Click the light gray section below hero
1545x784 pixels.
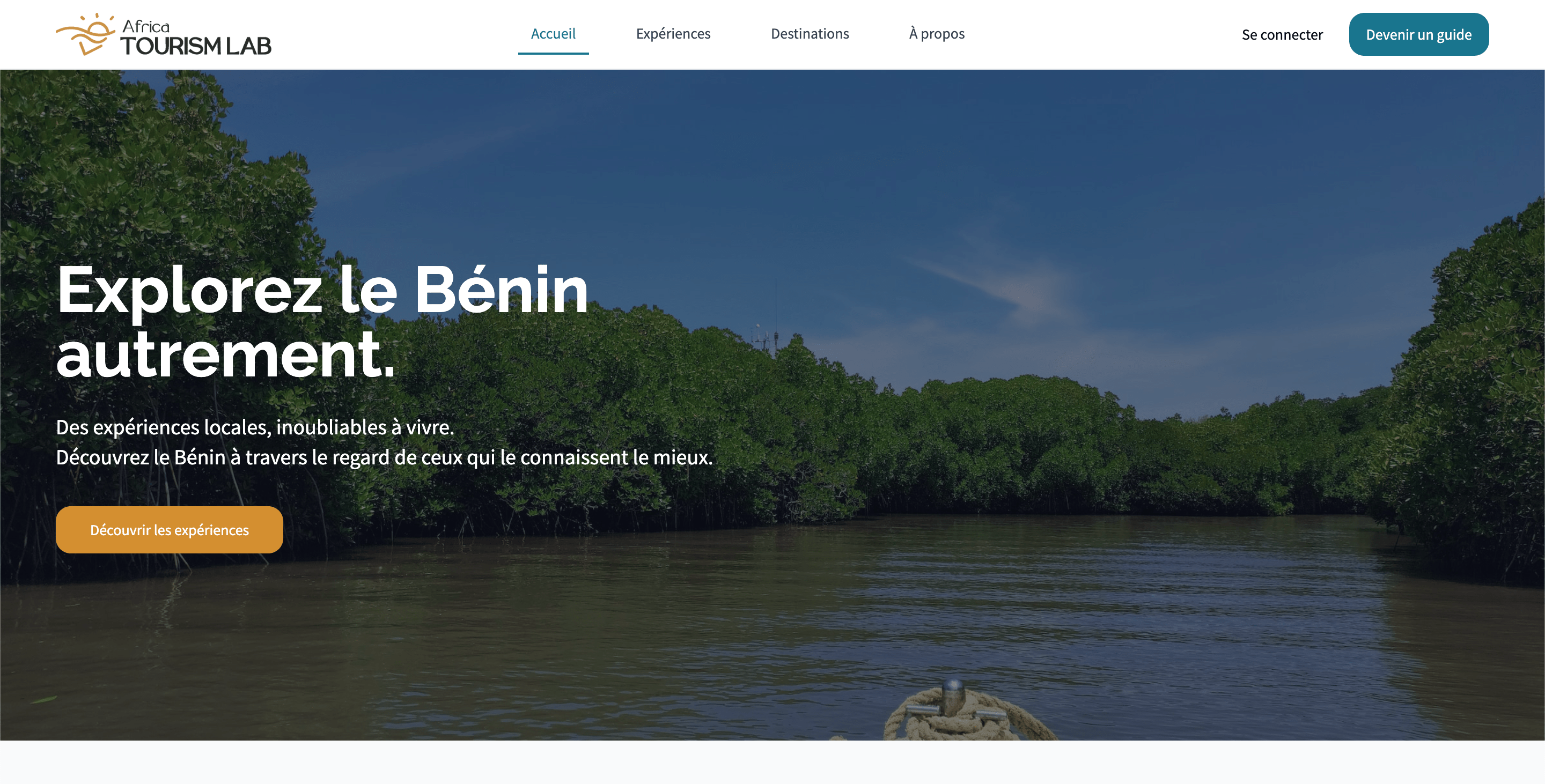click(x=772, y=762)
